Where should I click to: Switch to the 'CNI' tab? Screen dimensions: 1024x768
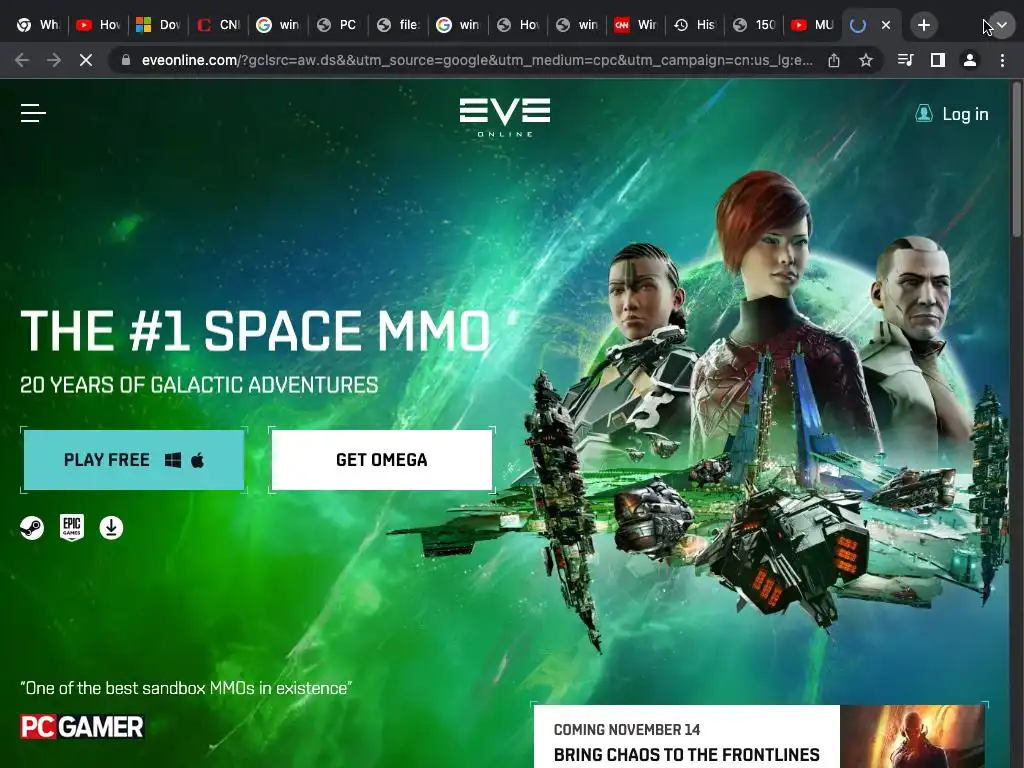point(218,25)
